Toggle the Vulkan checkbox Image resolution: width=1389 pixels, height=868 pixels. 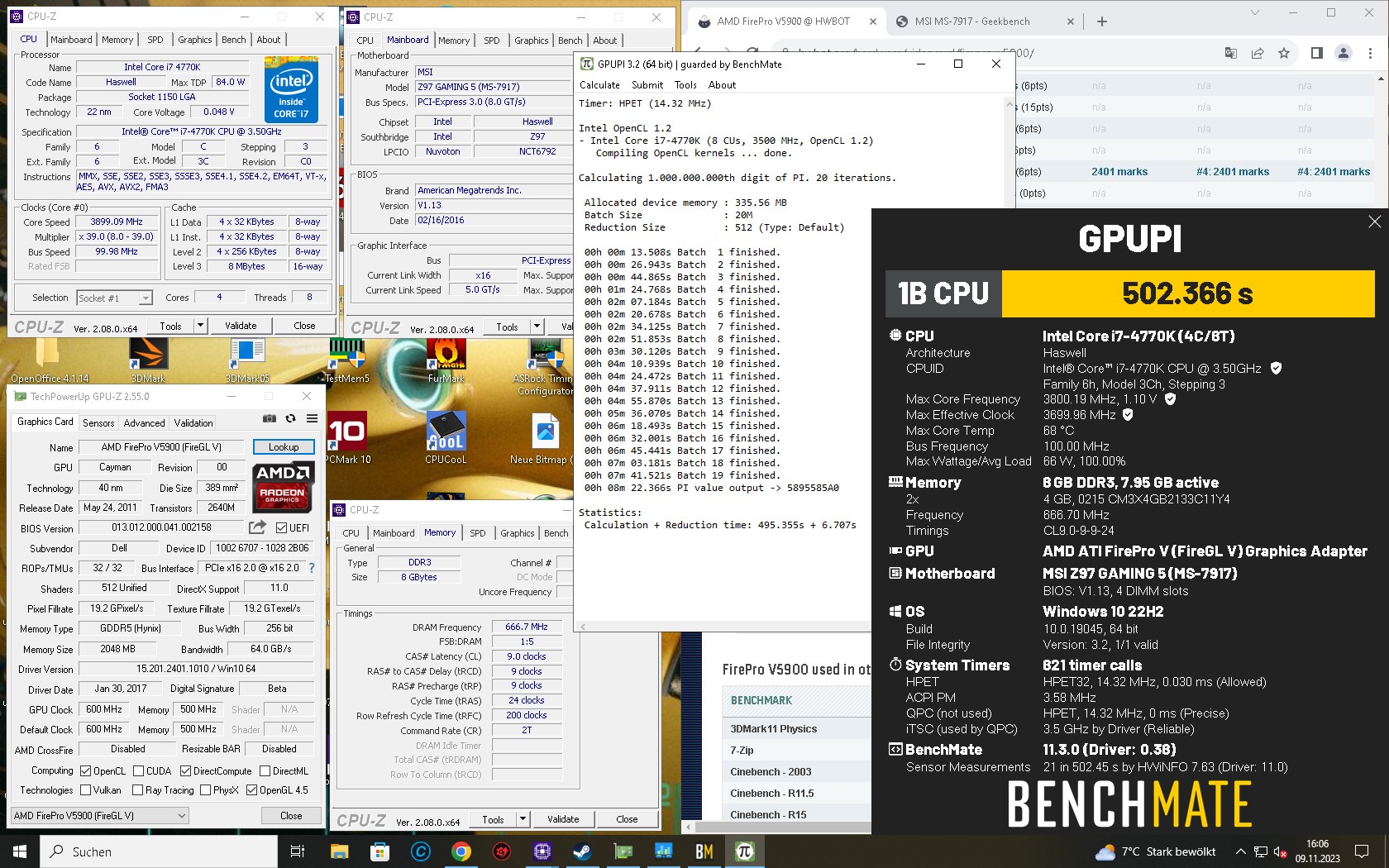85,790
